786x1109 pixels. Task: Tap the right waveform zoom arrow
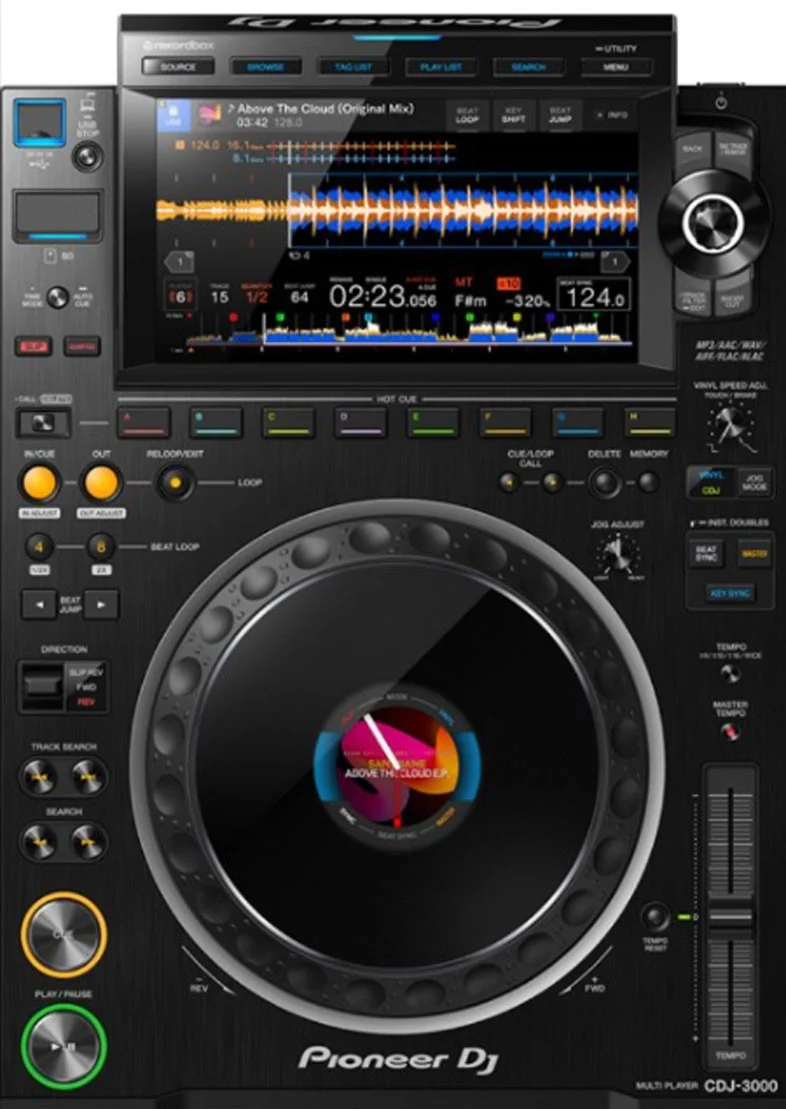[615, 262]
